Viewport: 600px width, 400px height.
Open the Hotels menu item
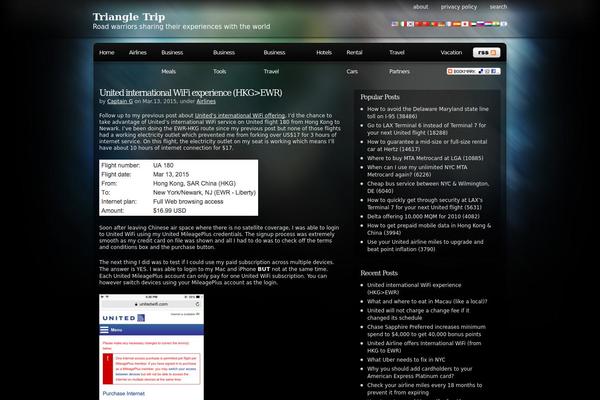click(x=324, y=52)
